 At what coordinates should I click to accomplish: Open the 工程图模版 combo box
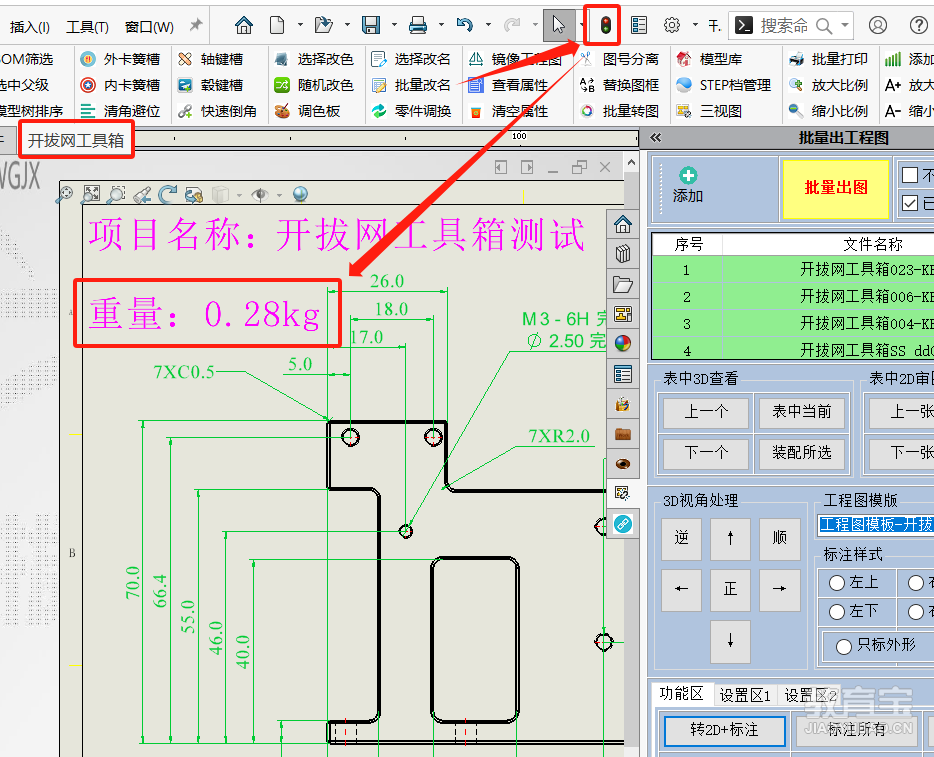pos(876,524)
